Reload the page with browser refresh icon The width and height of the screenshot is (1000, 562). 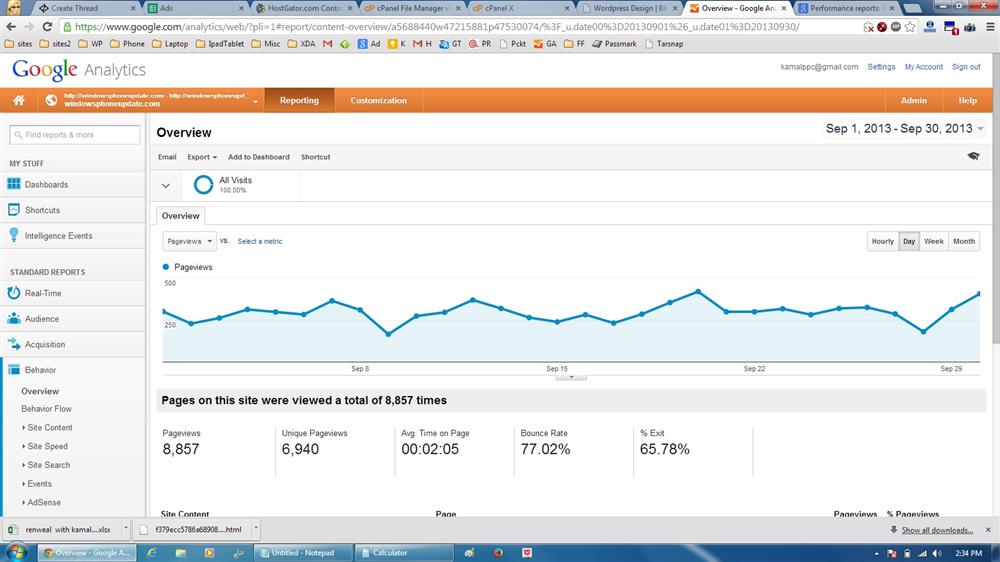click(47, 27)
